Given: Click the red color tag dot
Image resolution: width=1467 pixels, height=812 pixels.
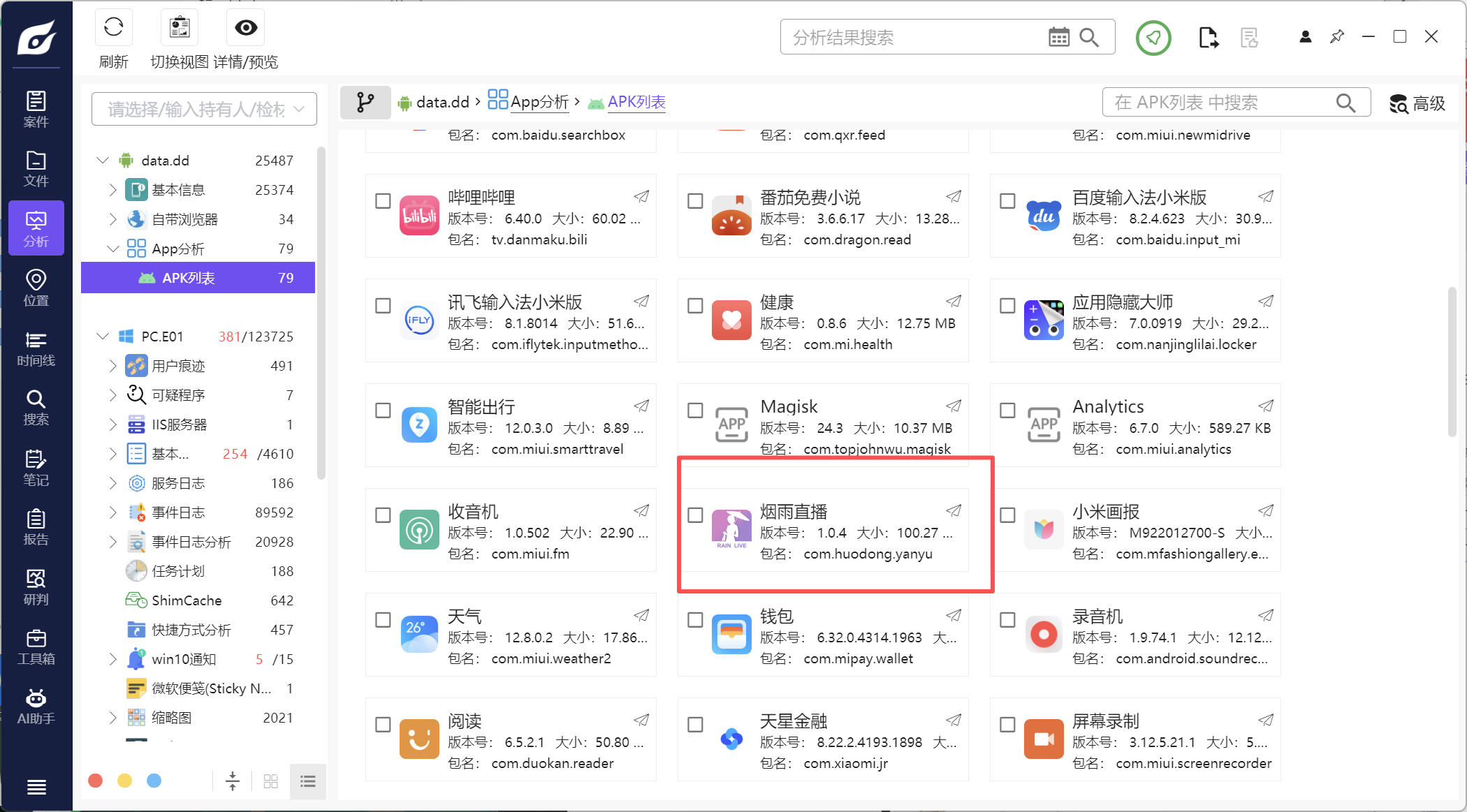Looking at the screenshot, I should pos(96,781).
